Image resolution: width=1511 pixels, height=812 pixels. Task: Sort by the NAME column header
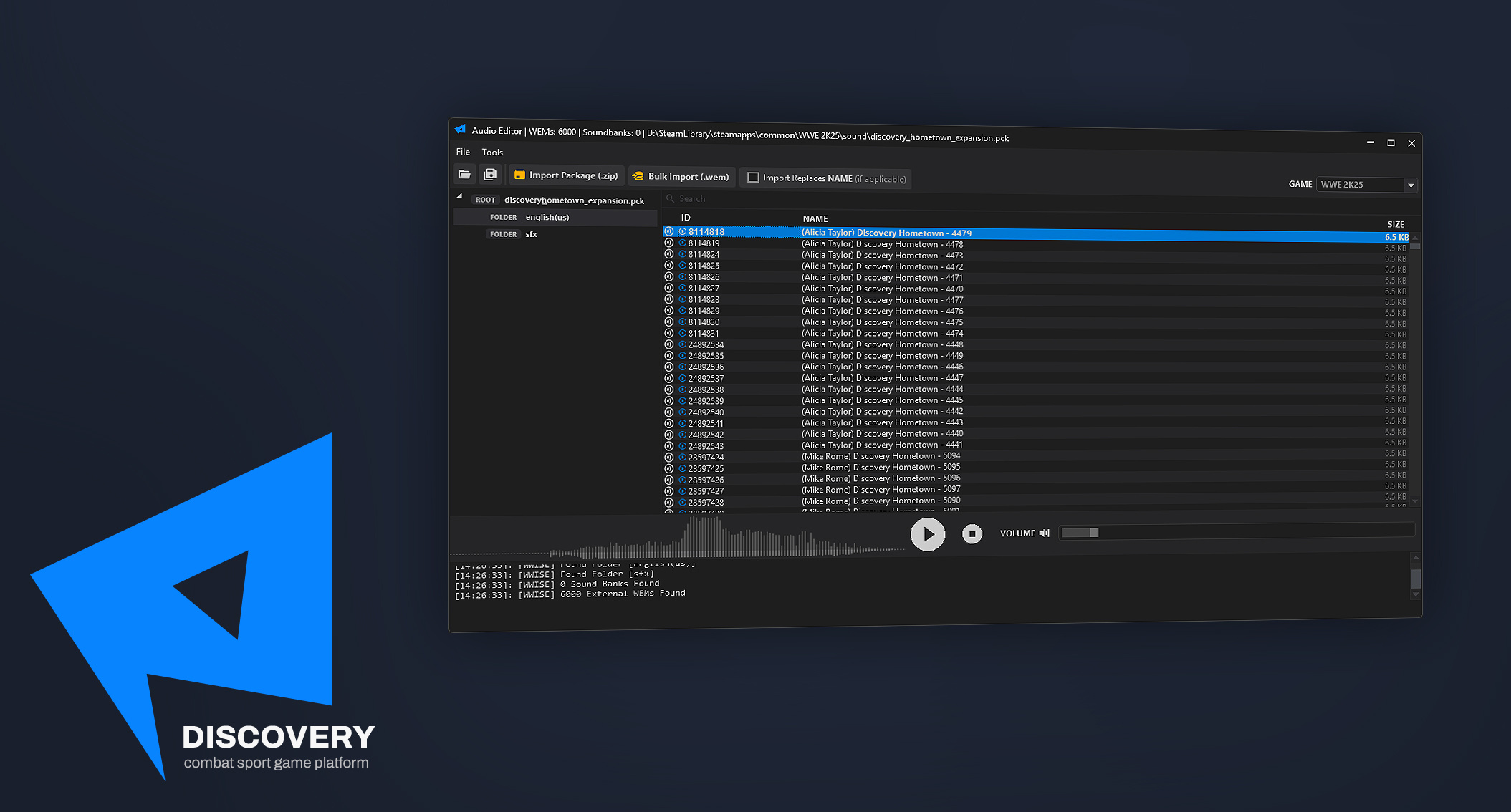point(815,218)
